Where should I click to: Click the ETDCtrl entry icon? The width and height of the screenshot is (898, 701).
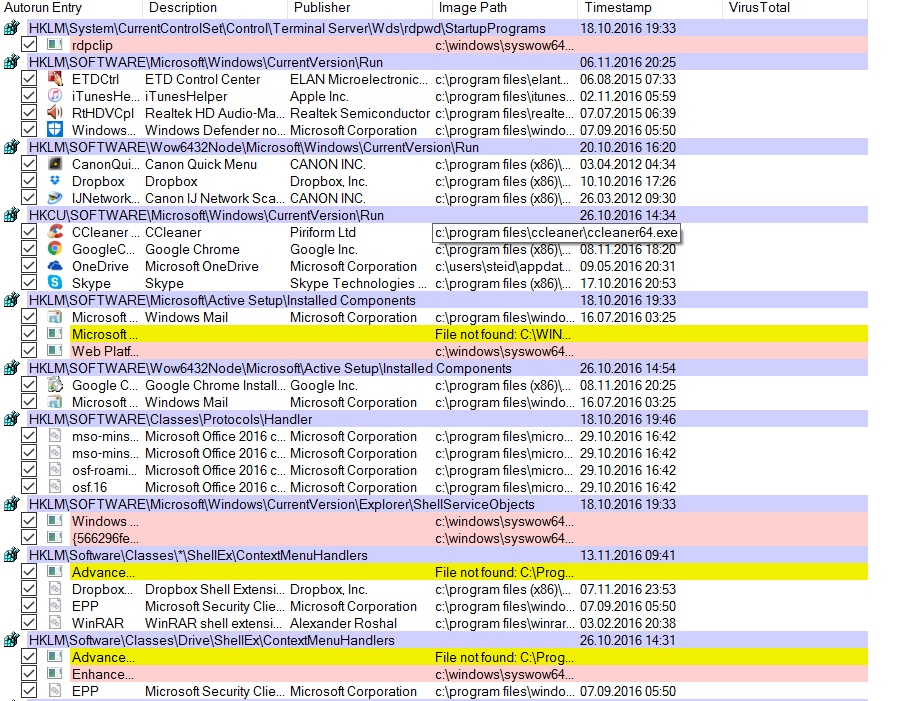(55, 79)
